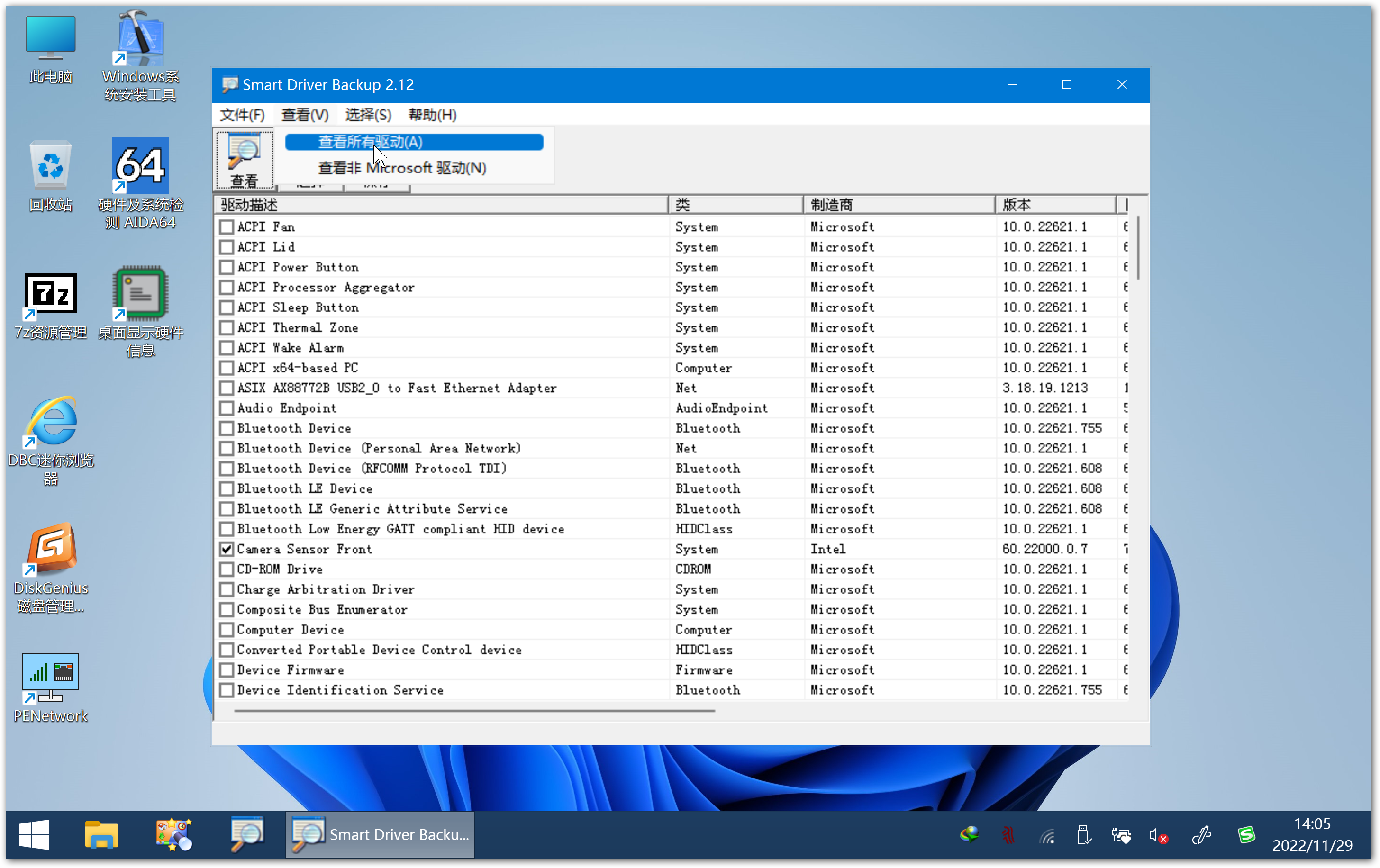Click the muted volume tray icon
This screenshot has width=1380, height=868.
1158,836
